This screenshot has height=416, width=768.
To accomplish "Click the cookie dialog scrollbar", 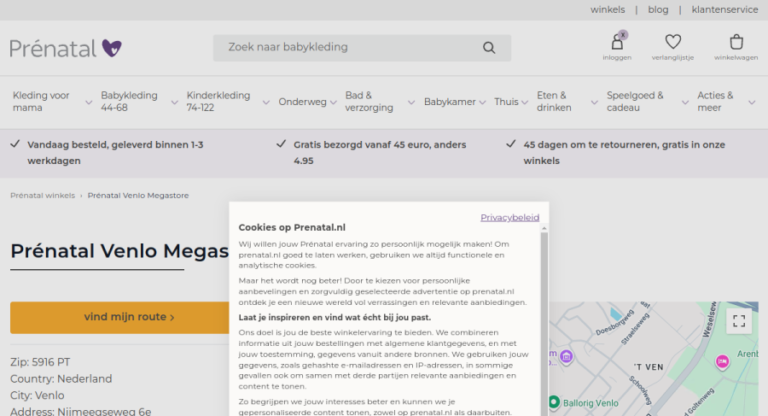I will (x=544, y=323).
